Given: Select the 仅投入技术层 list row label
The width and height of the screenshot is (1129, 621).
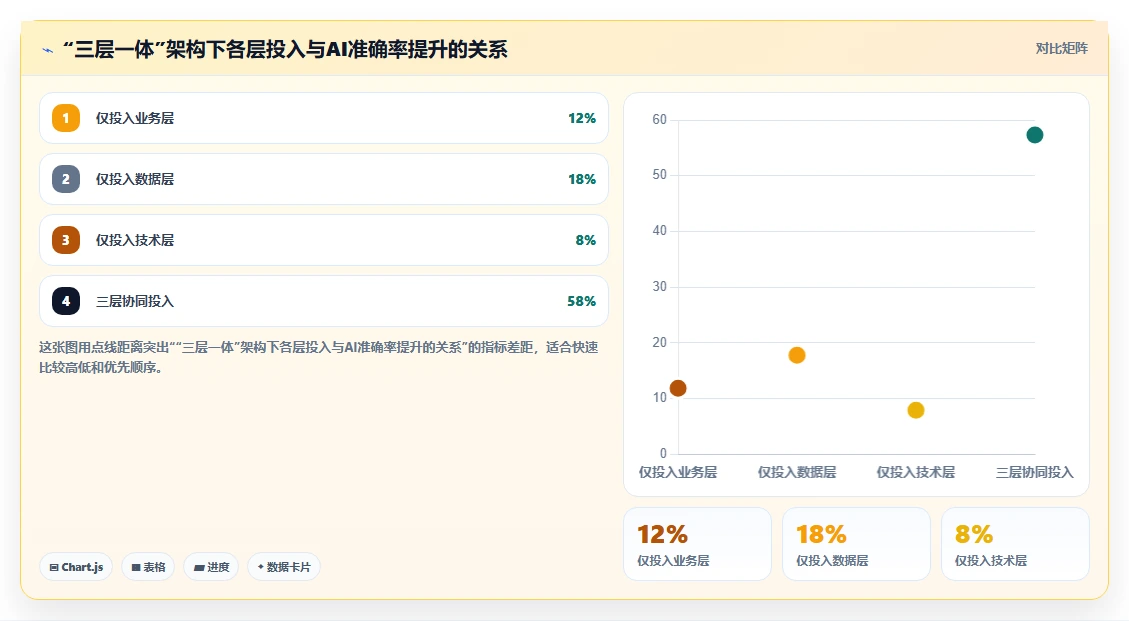Looking at the screenshot, I should click(x=135, y=240).
